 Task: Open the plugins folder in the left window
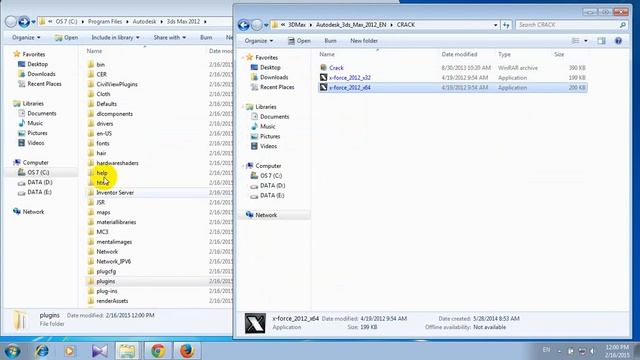(x=106, y=281)
